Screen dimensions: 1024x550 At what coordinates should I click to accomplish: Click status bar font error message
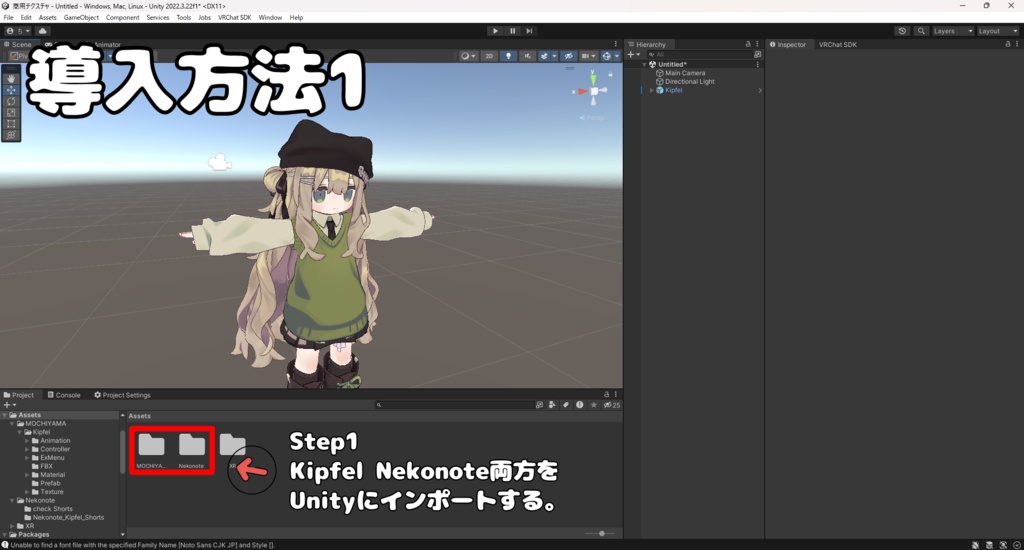tap(138, 545)
